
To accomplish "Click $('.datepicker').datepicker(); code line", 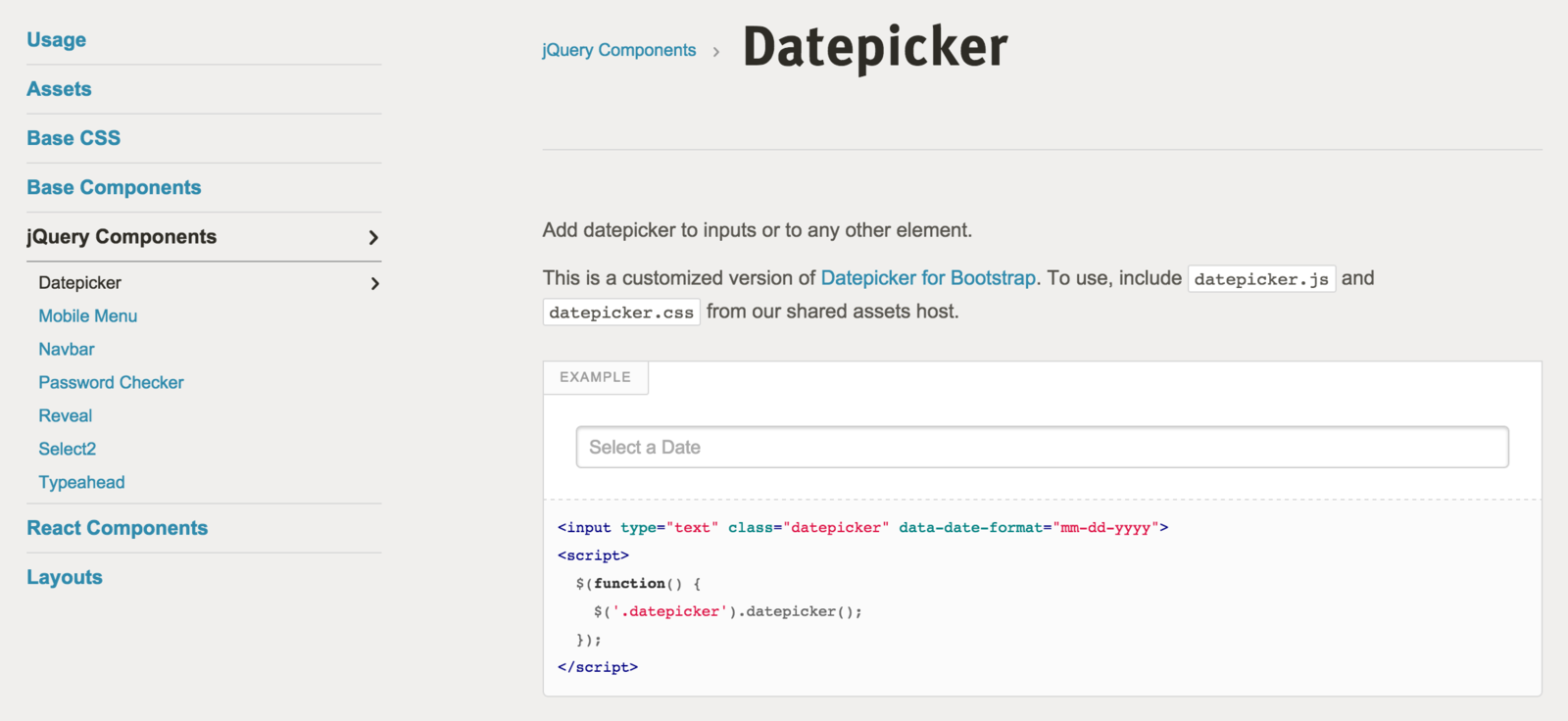I will coord(728,611).
